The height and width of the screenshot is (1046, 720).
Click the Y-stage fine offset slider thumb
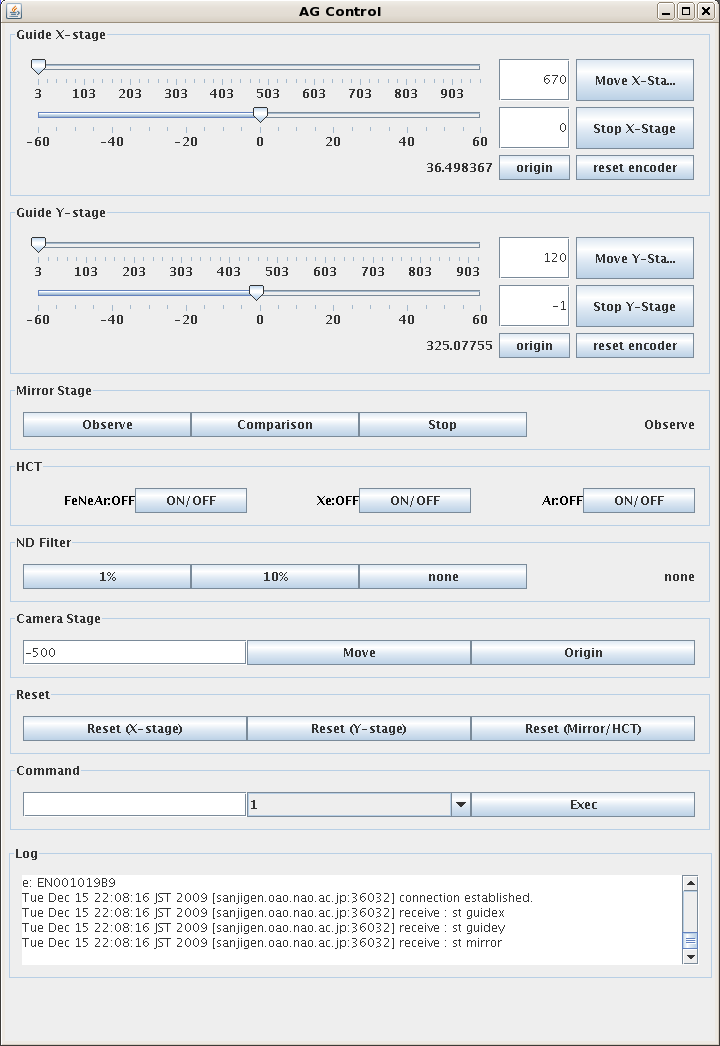tap(256, 292)
